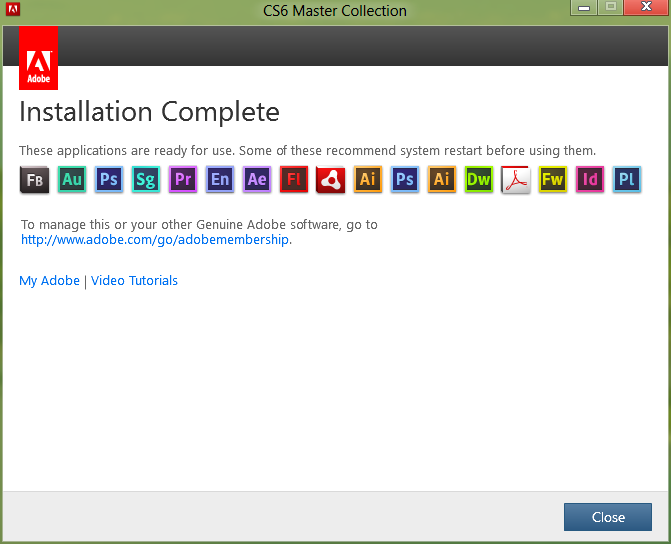Click the Ps icon beside the Au icon
The height and width of the screenshot is (544, 671).
coord(109,179)
